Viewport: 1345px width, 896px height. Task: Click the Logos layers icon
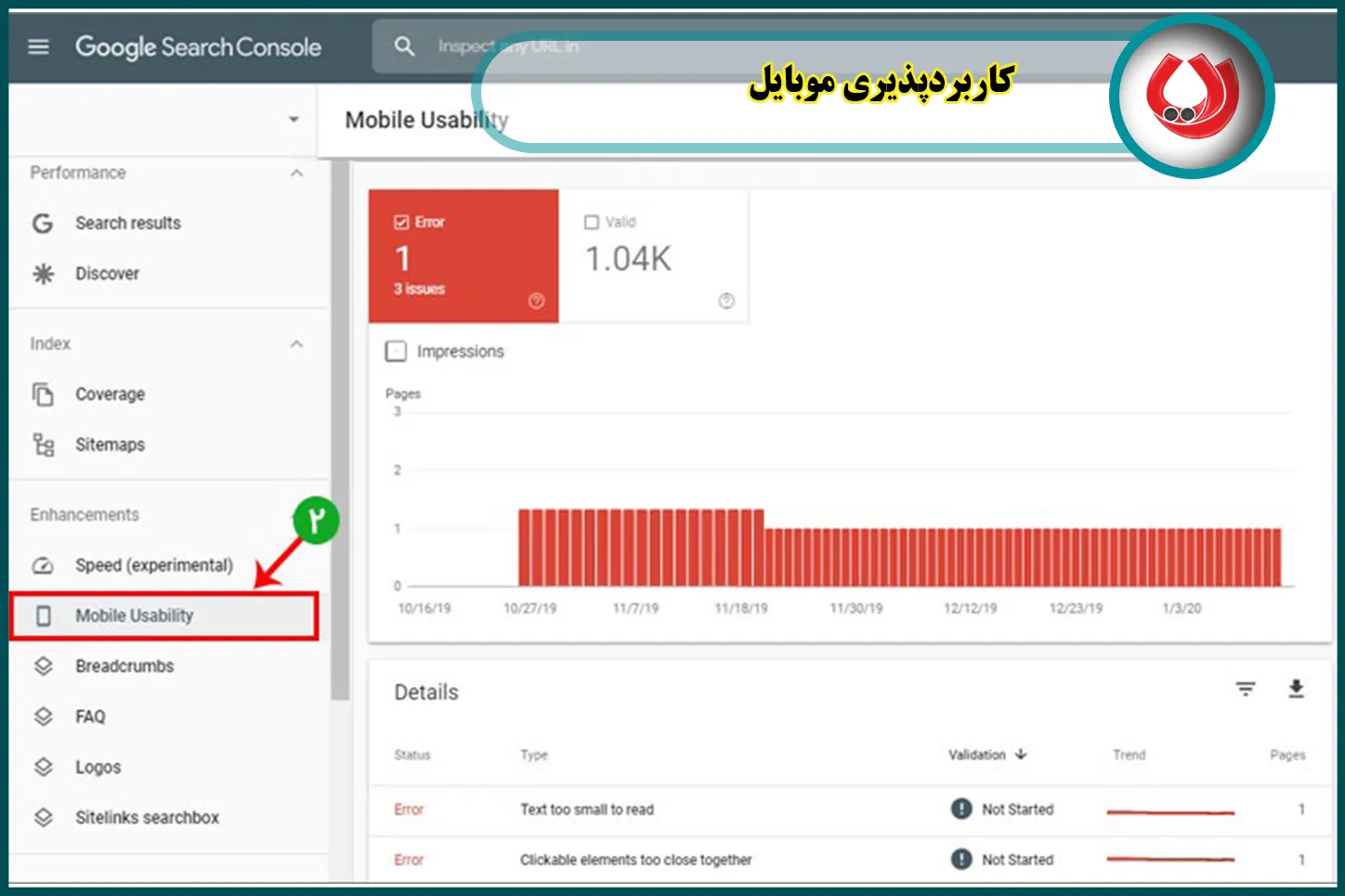pos(43,767)
